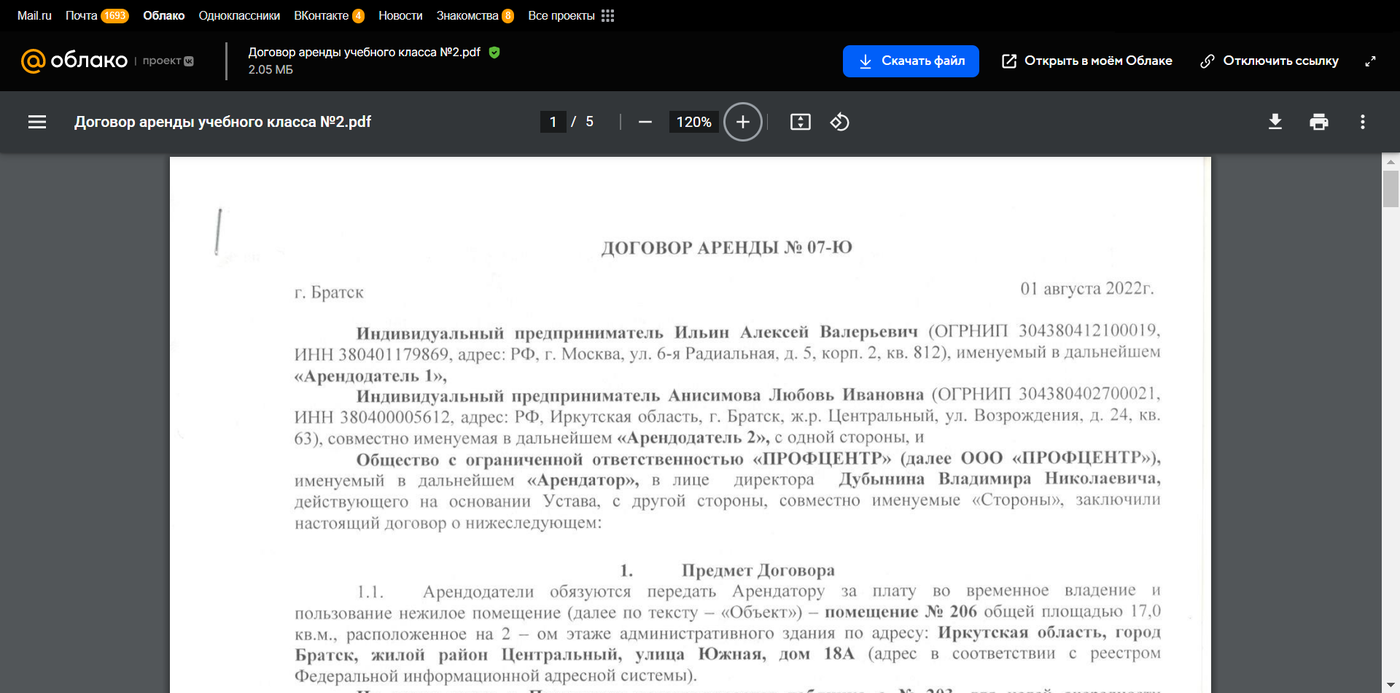This screenshot has width=1400, height=693.
Task: Open ВКонтакте in the top menu
Action: click(321, 16)
